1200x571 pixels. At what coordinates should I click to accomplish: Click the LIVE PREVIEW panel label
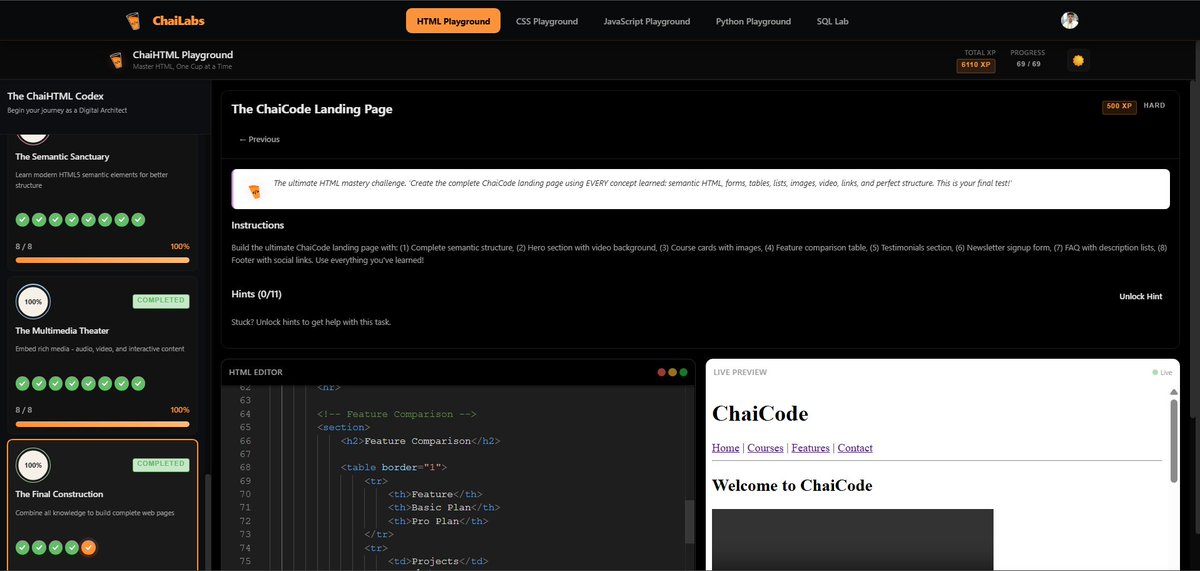tap(740, 372)
